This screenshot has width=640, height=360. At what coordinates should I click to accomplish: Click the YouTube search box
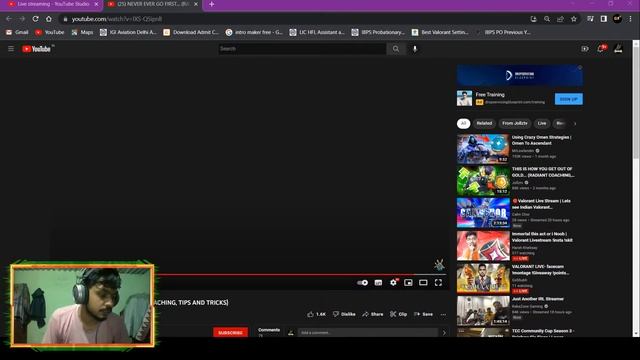tap(302, 49)
